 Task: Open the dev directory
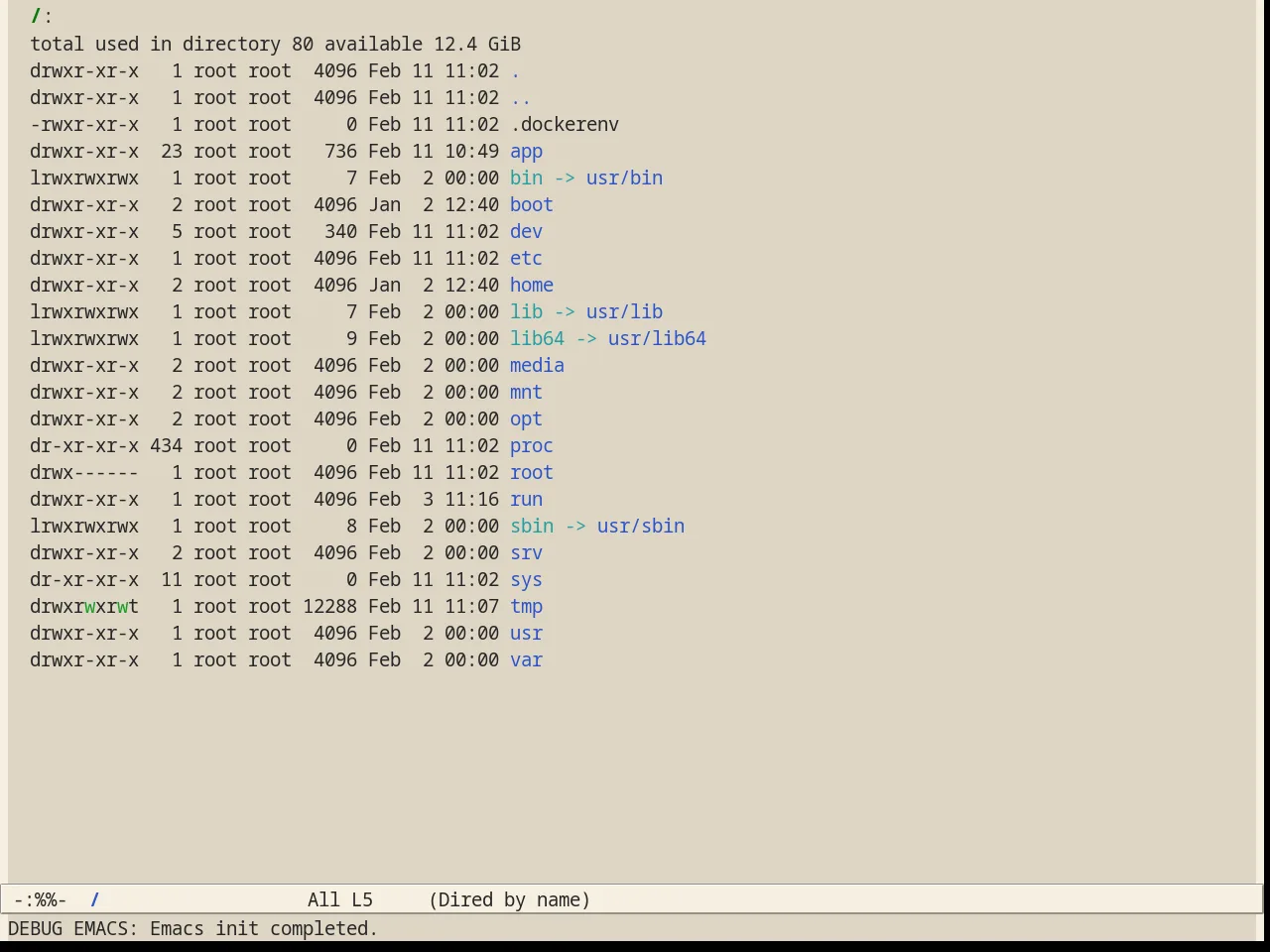click(526, 232)
